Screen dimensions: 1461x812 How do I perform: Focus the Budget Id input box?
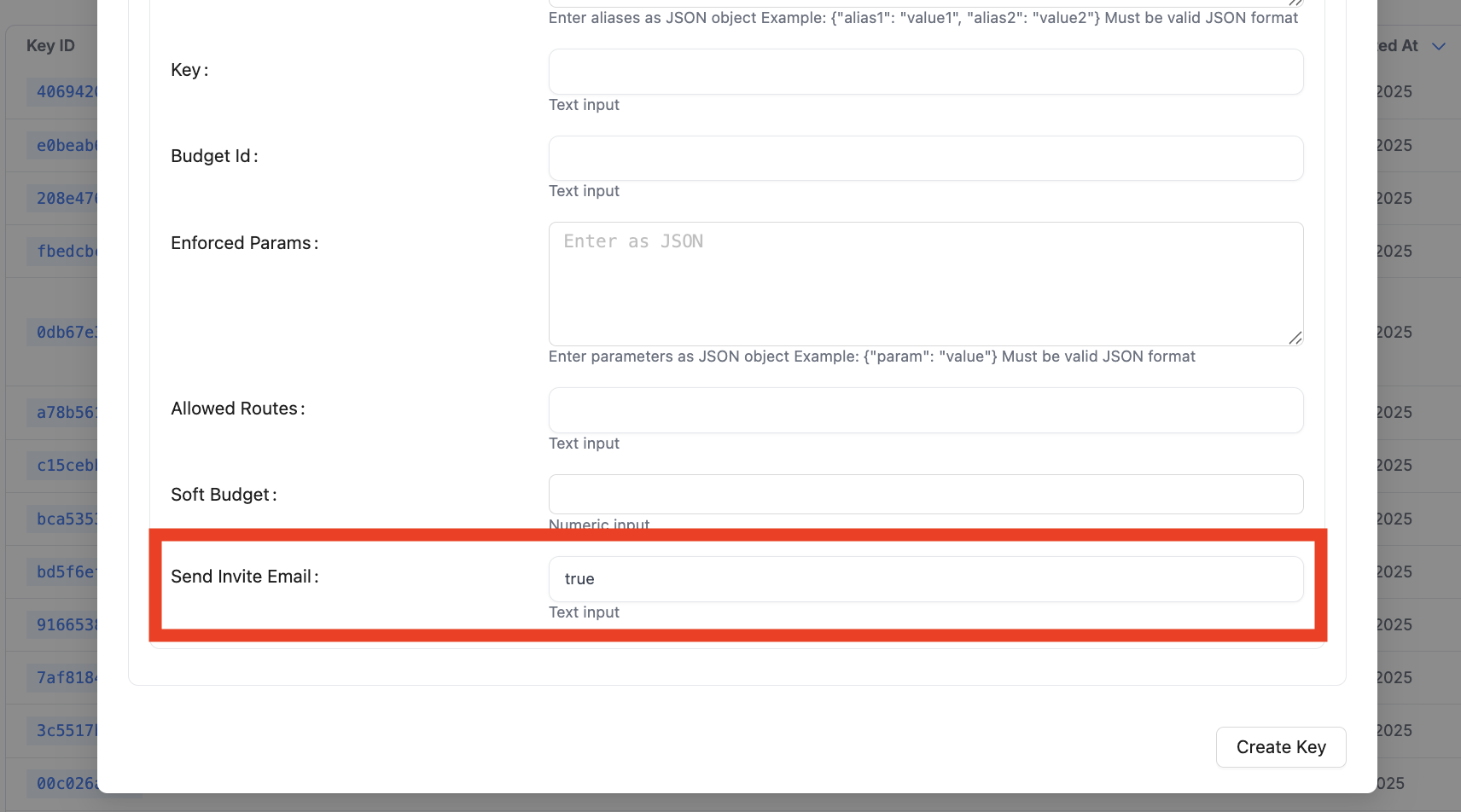(925, 159)
